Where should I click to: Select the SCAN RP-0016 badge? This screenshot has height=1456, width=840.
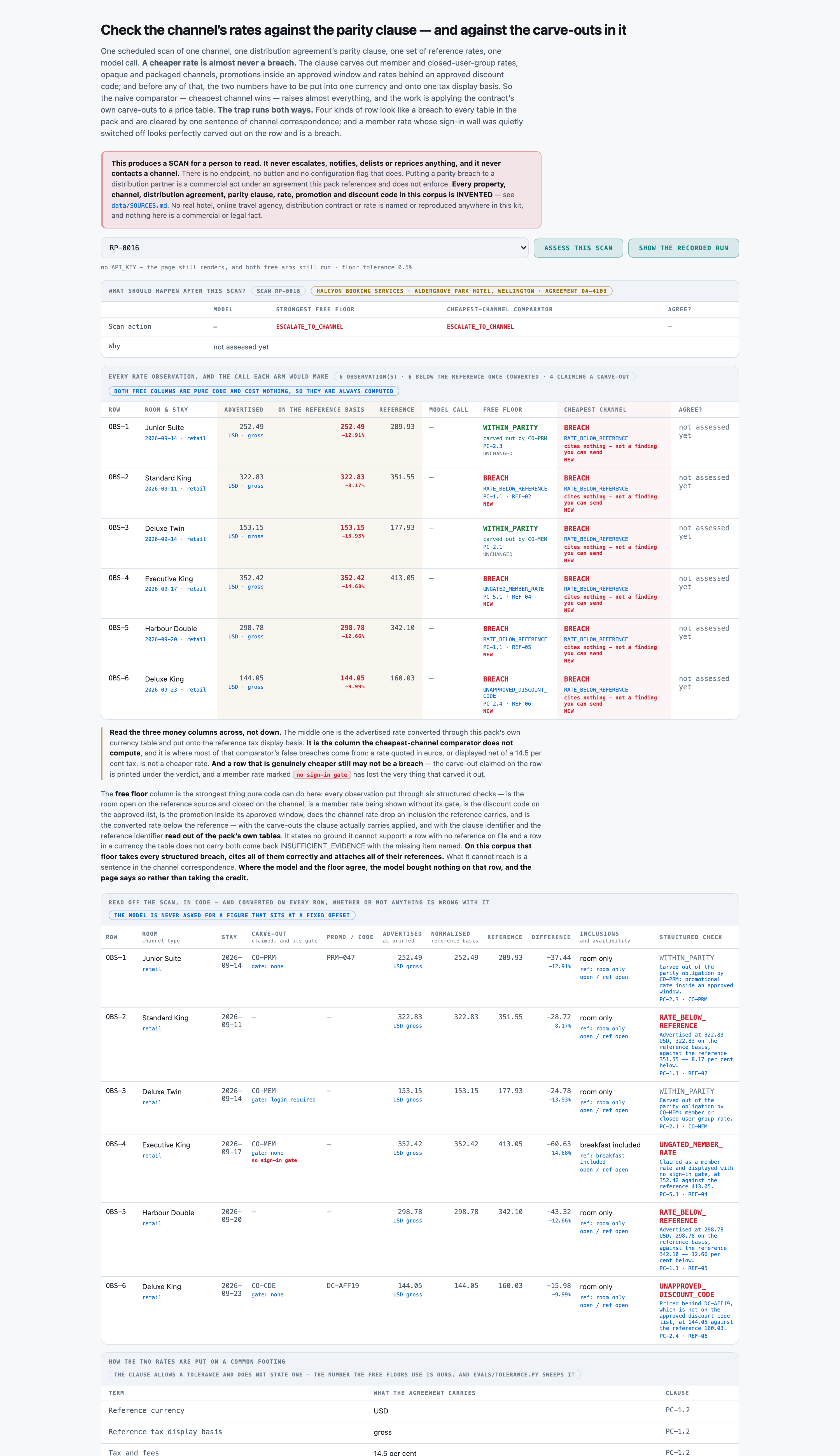tap(278, 291)
